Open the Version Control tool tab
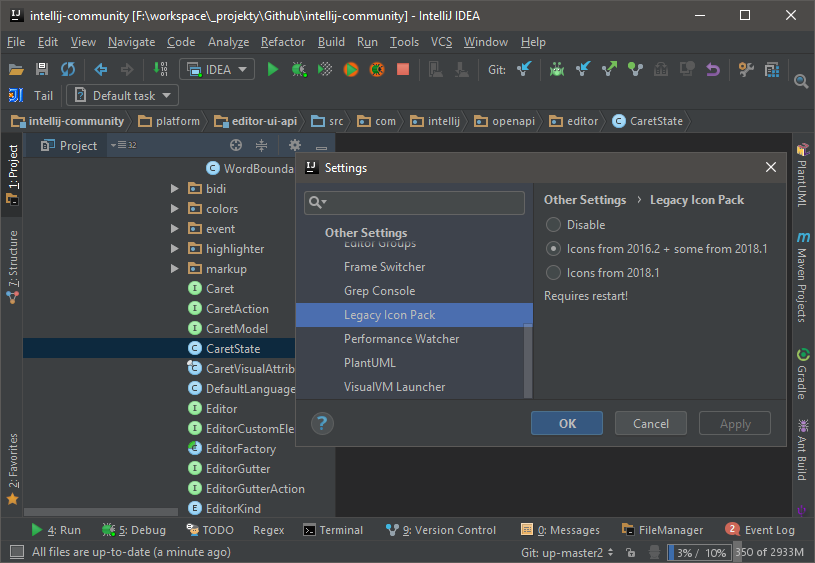 coord(441,530)
